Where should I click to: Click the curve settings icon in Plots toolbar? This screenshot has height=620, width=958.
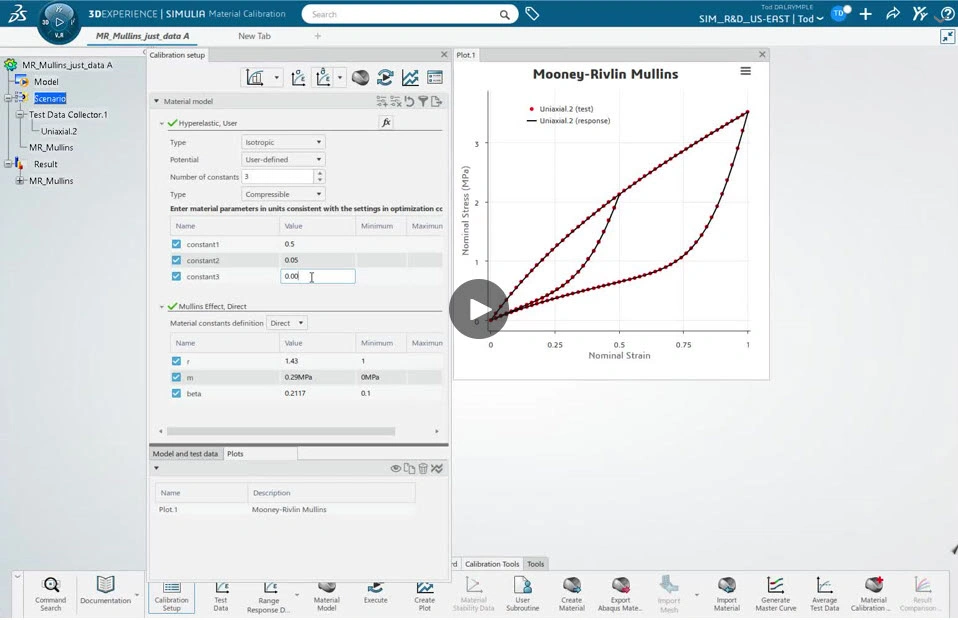437,469
